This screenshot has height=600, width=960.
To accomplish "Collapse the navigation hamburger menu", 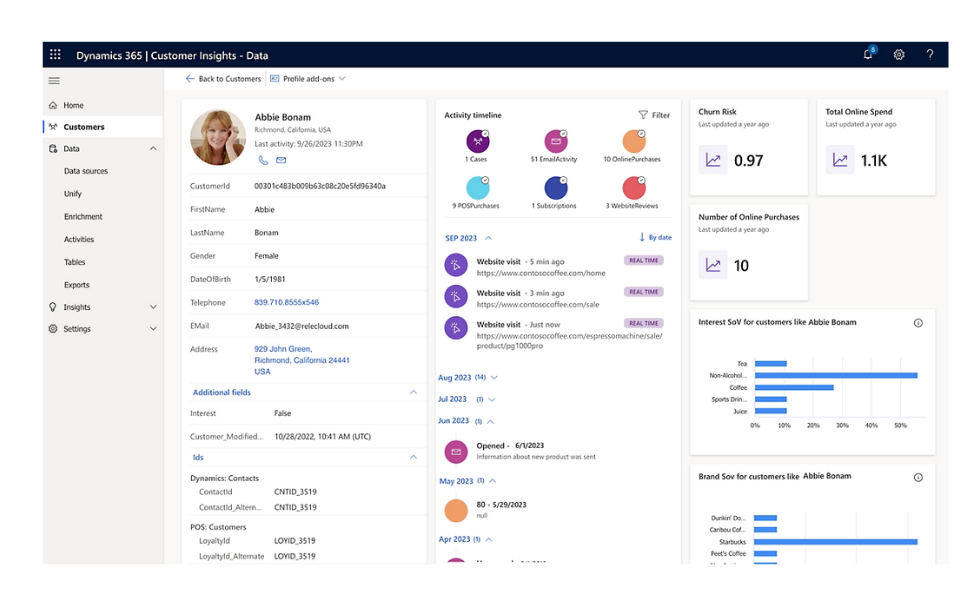I will pyautogui.click(x=54, y=81).
